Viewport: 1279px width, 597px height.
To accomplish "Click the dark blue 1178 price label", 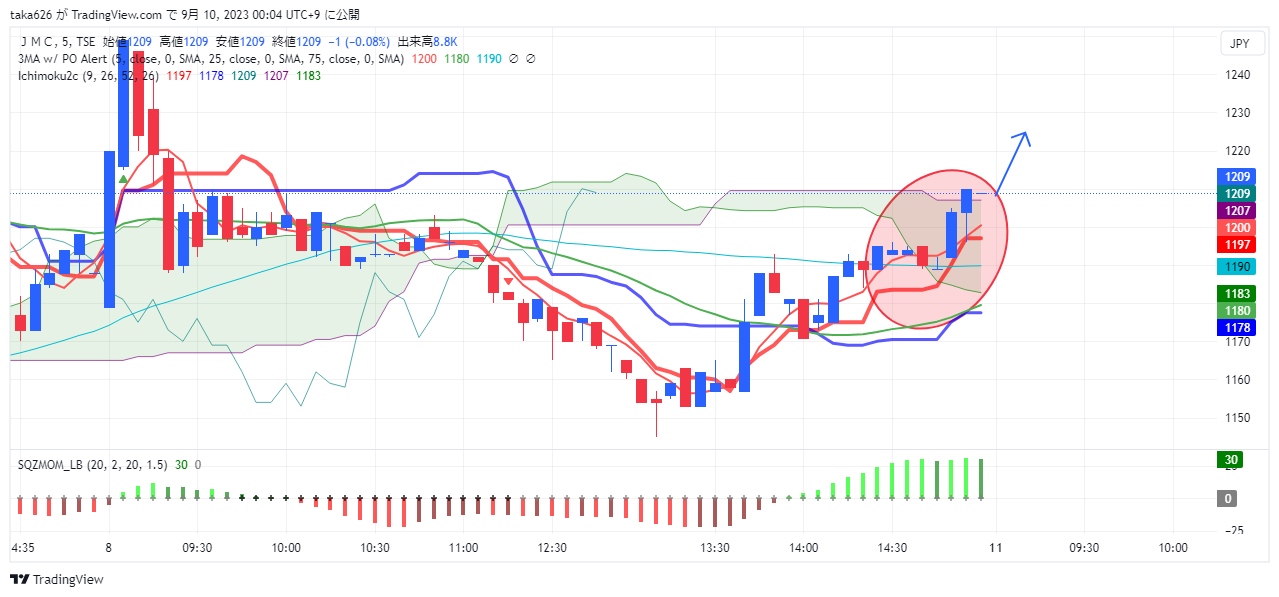I will [1238, 327].
